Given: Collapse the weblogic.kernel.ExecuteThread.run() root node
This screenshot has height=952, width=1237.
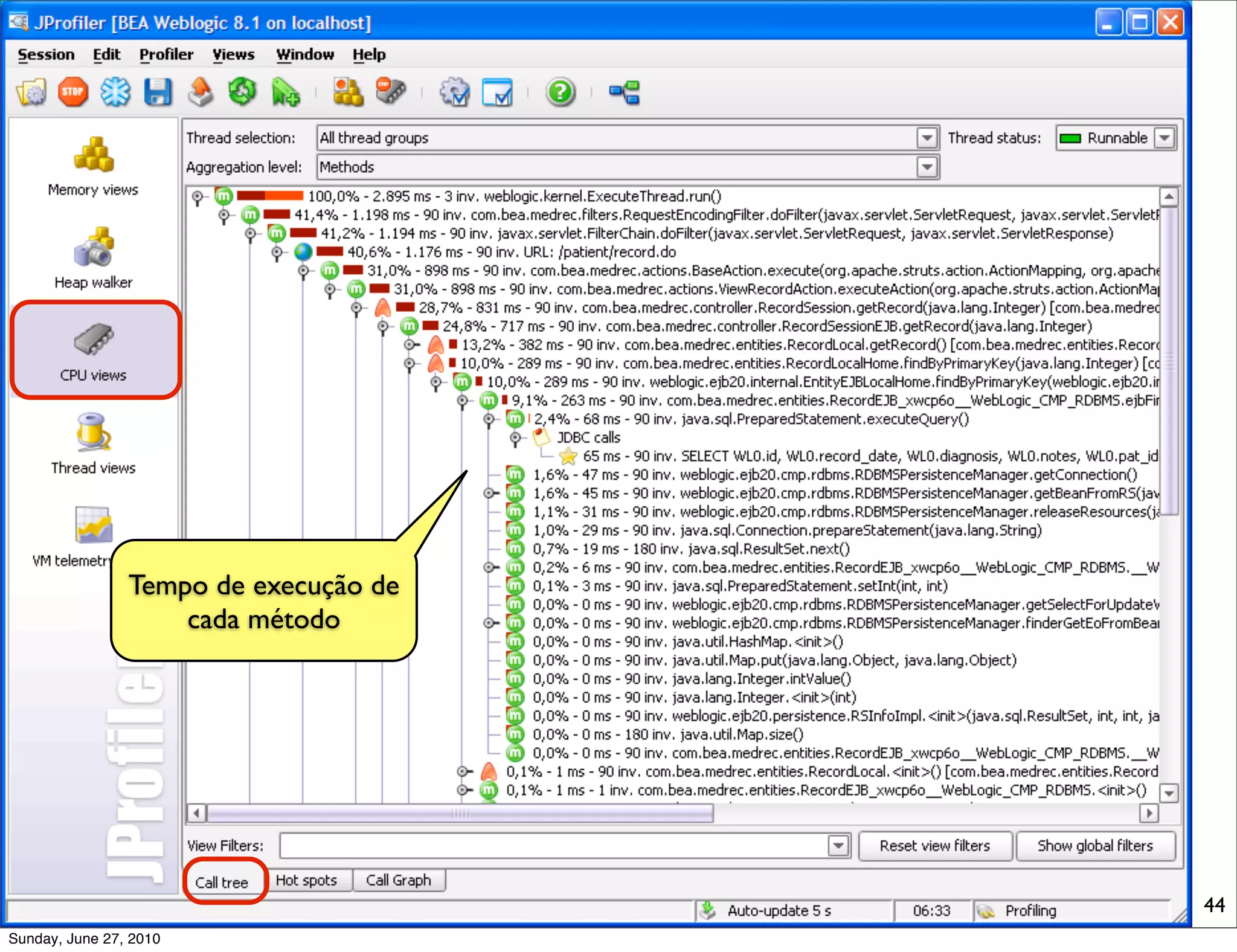Looking at the screenshot, I should [x=197, y=197].
